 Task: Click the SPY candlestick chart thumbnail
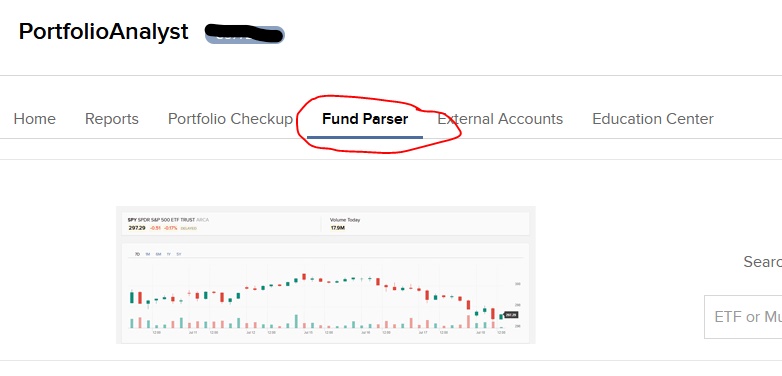[x=326, y=275]
